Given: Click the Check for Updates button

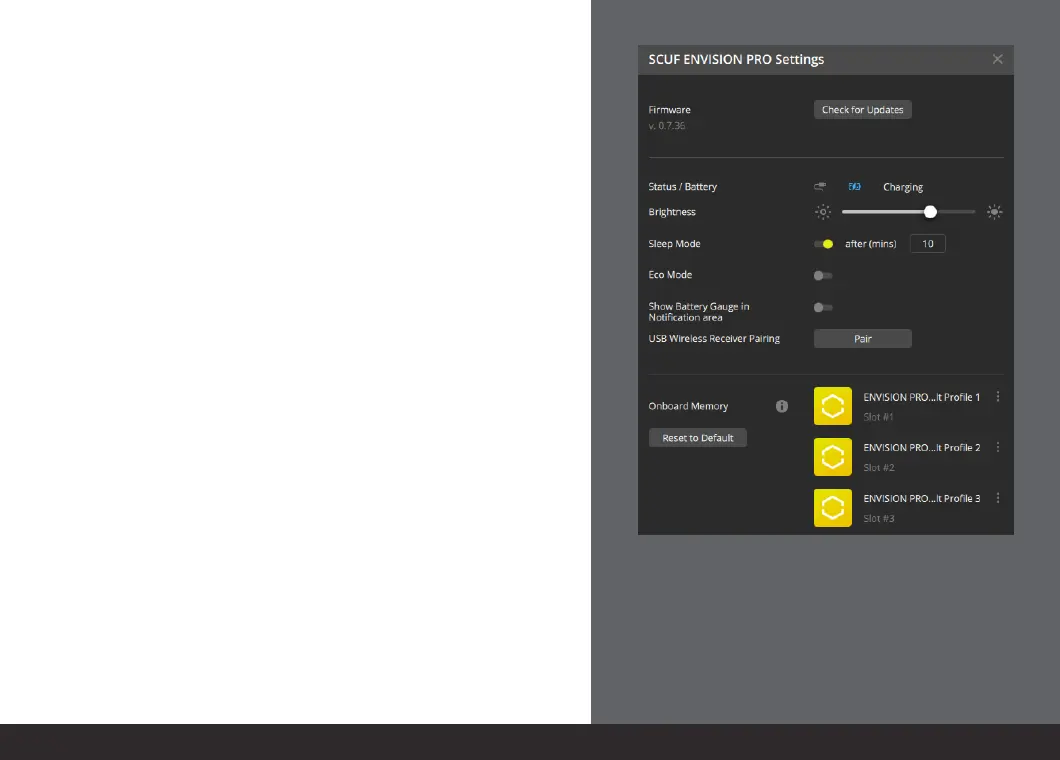Looking at the screenshot, I should click(x=862, y=110).
